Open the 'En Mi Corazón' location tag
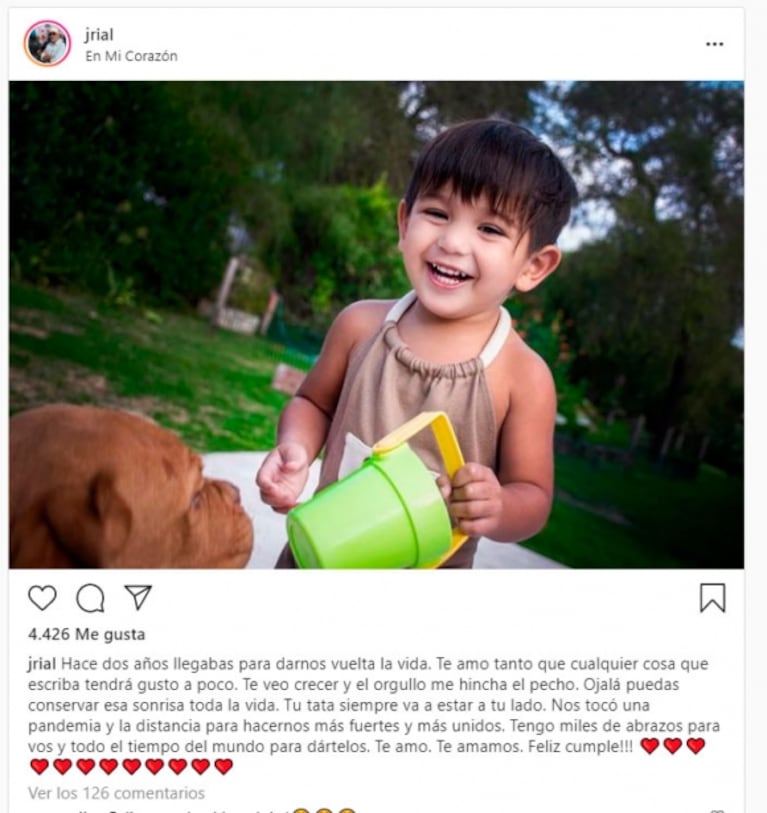 point(131,56)
